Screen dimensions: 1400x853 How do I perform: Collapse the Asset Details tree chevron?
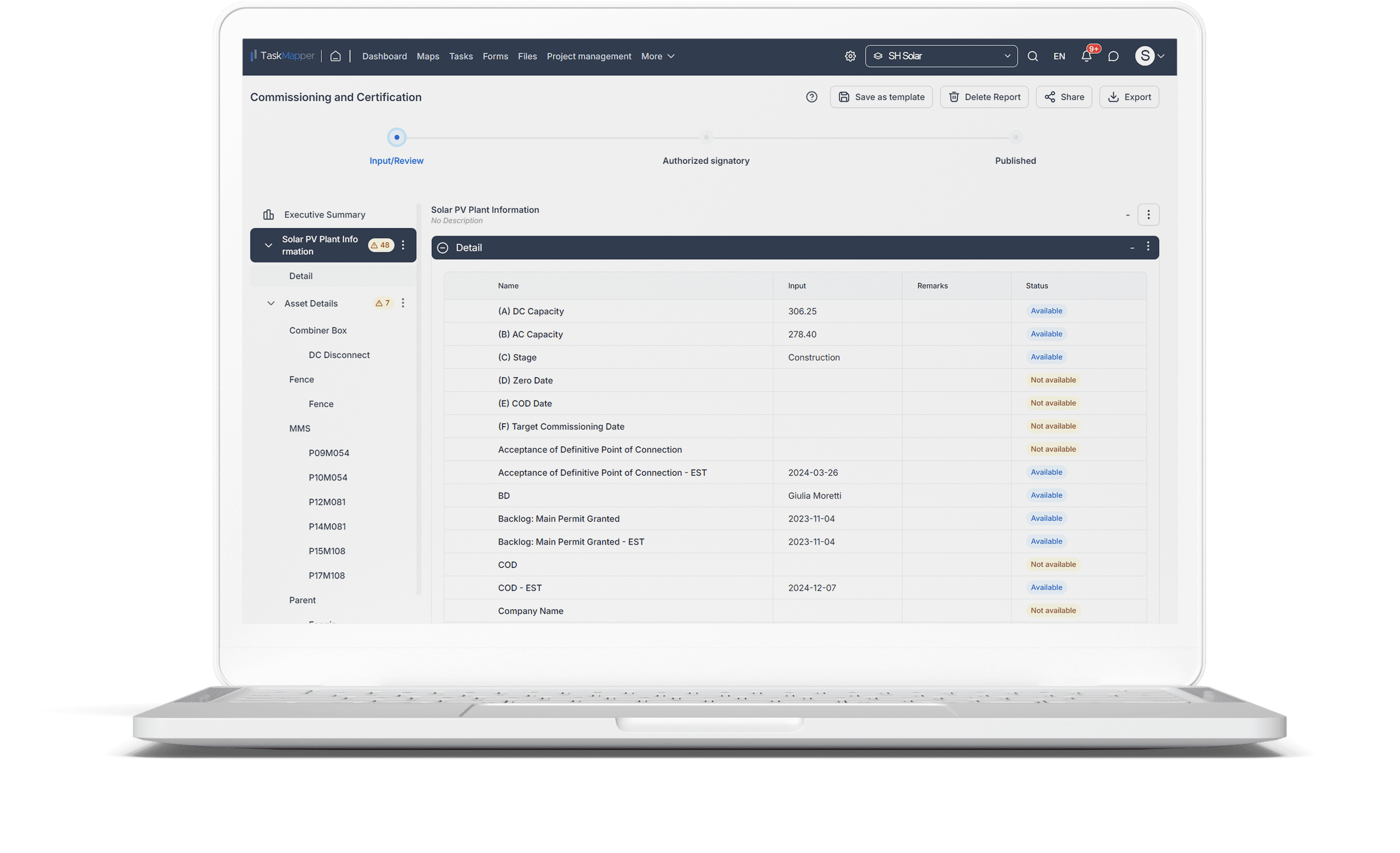[270, 303]
